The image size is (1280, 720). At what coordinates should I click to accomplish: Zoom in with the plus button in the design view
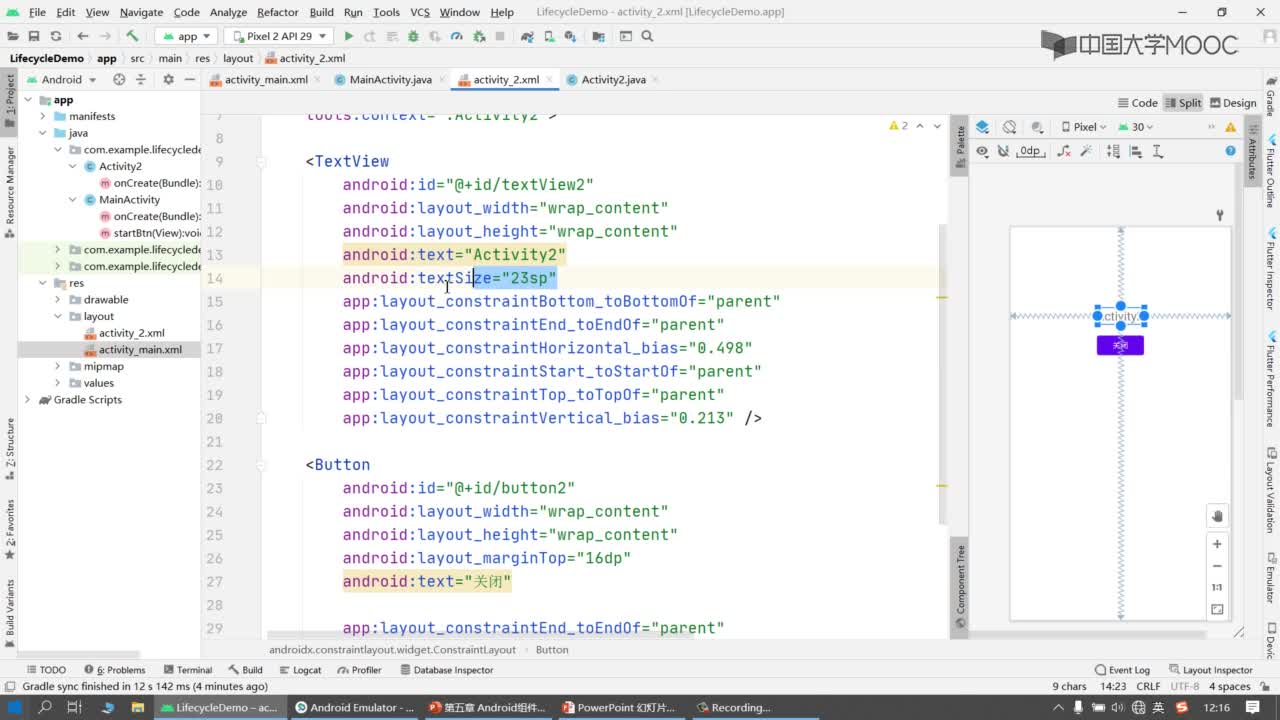pos(1217,544)
